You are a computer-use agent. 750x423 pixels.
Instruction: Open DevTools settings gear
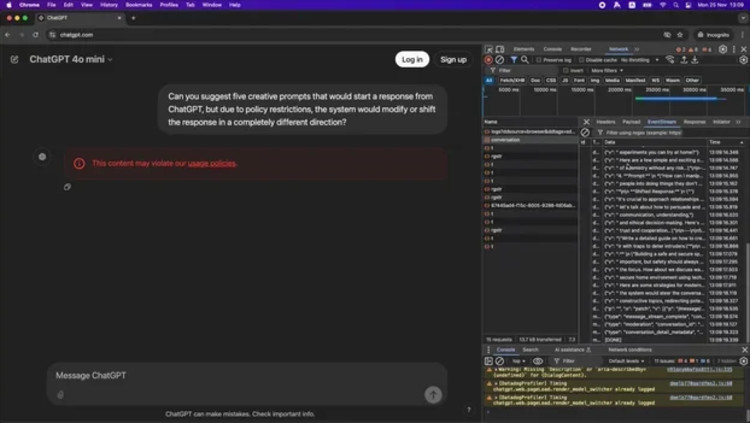point(723,48)
